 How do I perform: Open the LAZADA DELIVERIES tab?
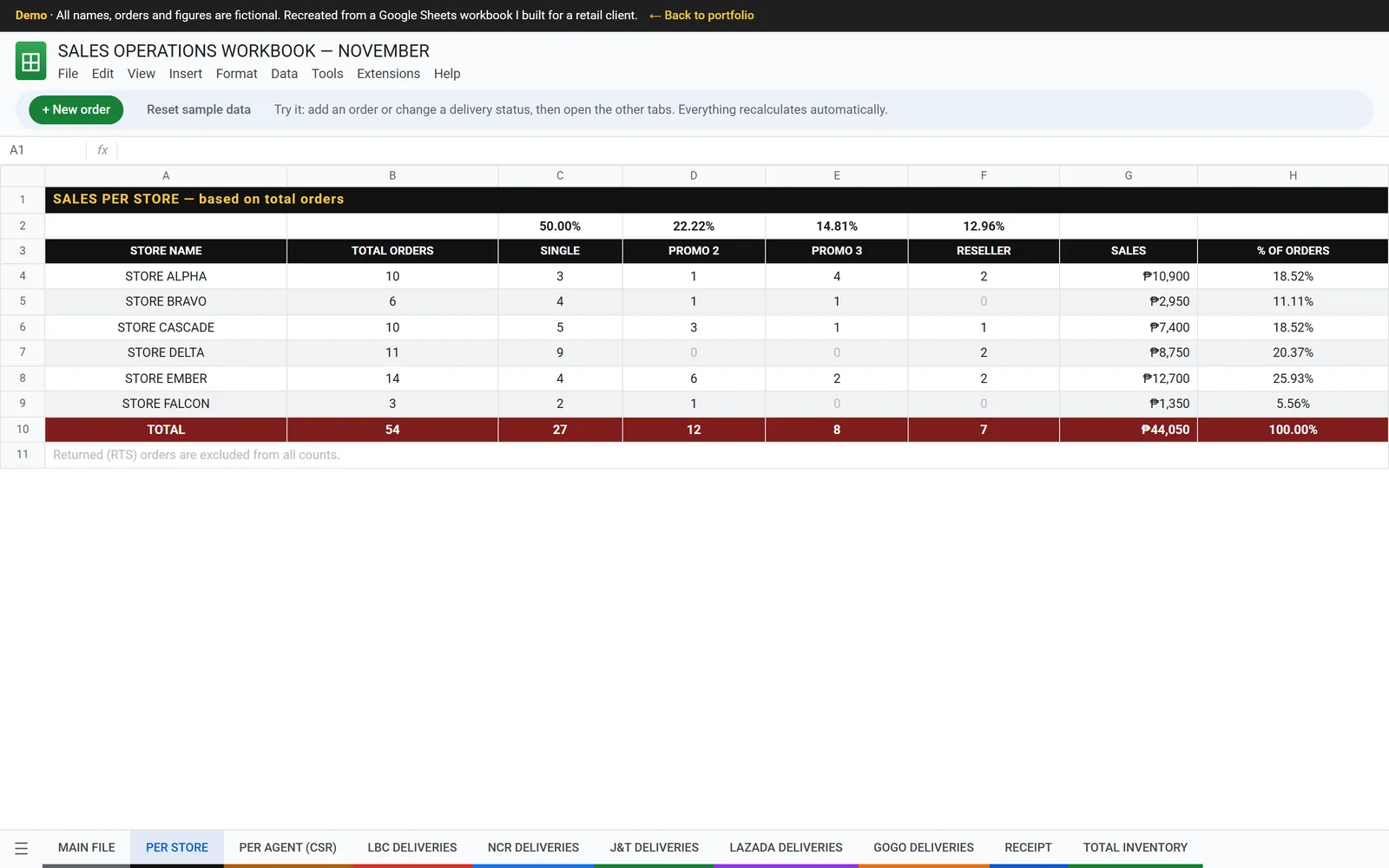(x=786, y=848)
